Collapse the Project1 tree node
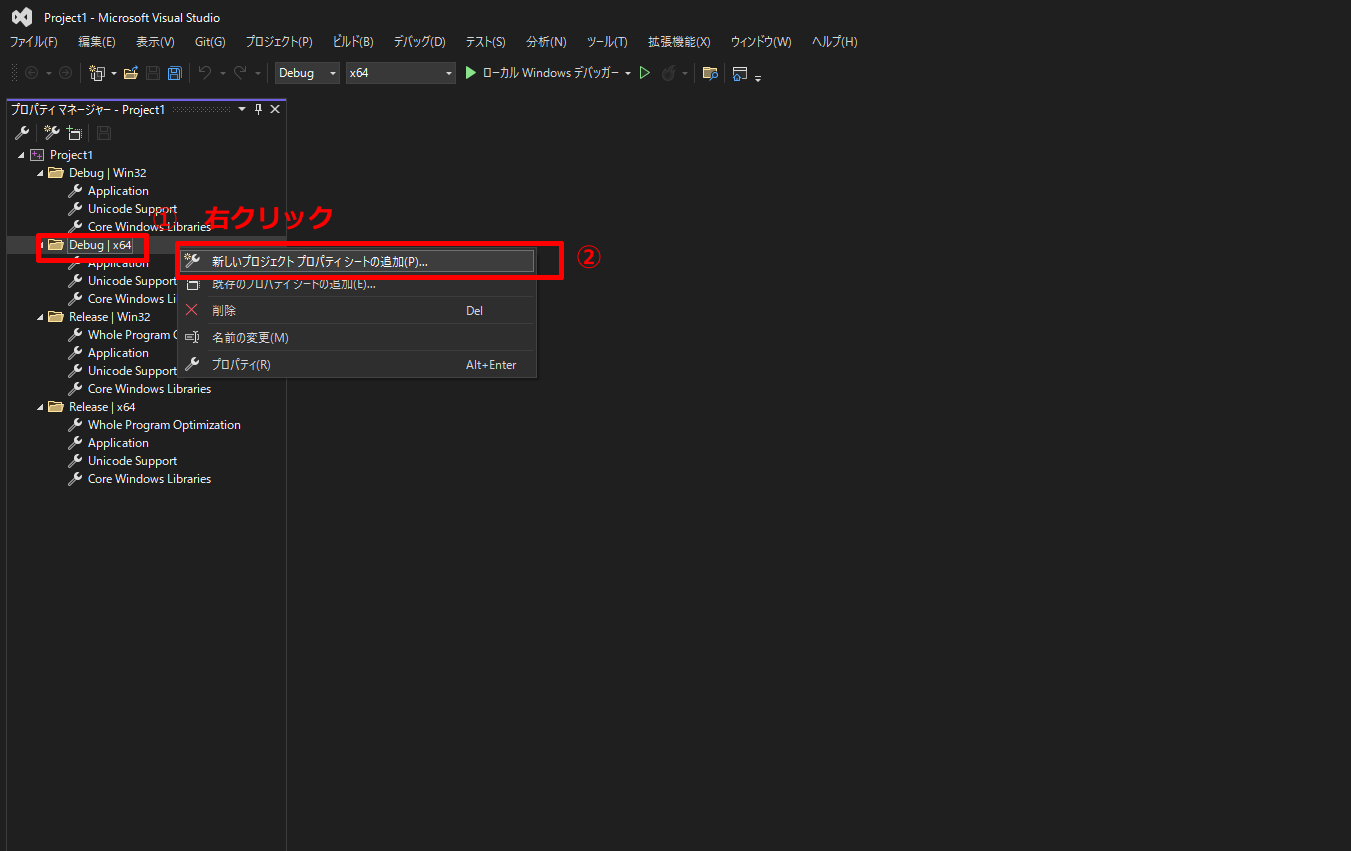 (x=21, y=155)
